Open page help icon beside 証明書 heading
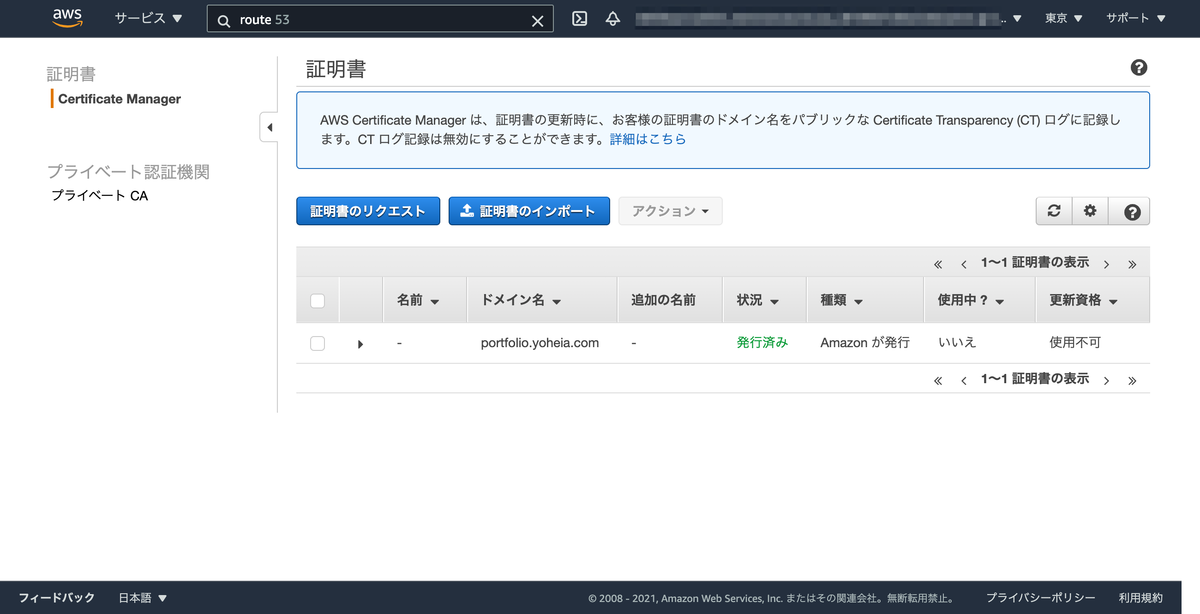1200x614 pixels. coord(1139,68)
